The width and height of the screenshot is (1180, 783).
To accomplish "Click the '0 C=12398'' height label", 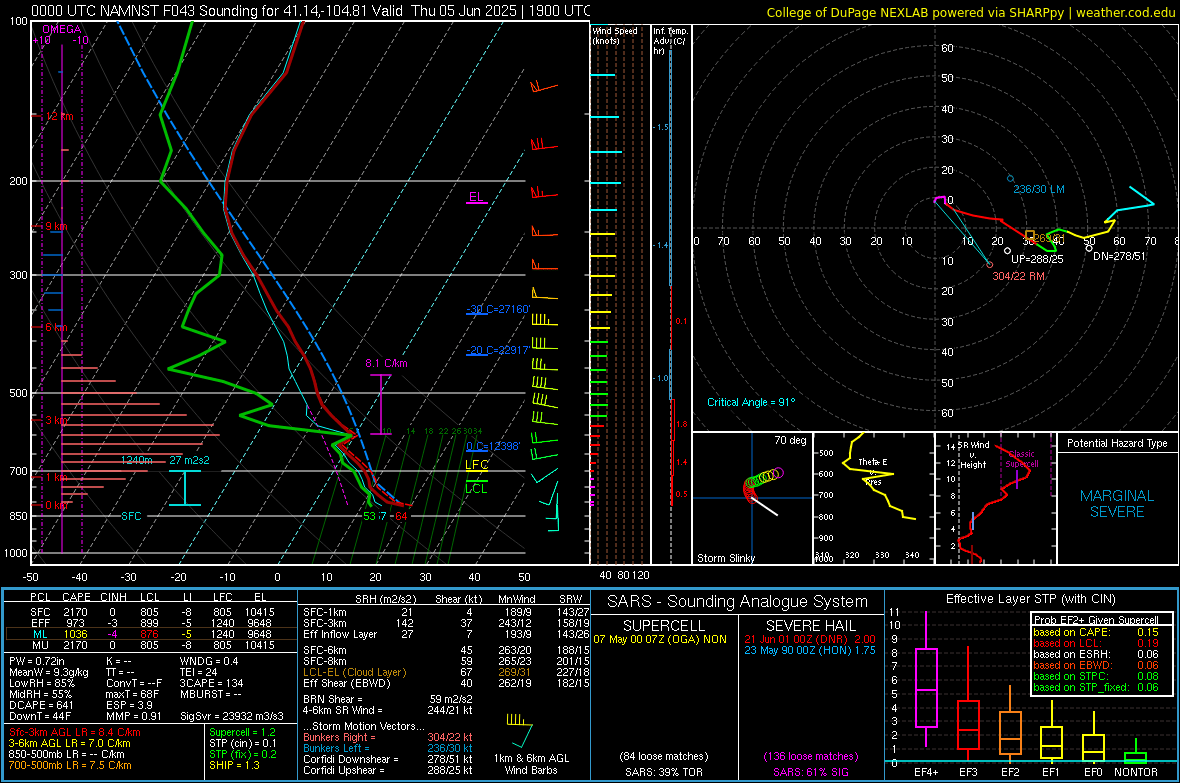I will (x=493, y=446).
